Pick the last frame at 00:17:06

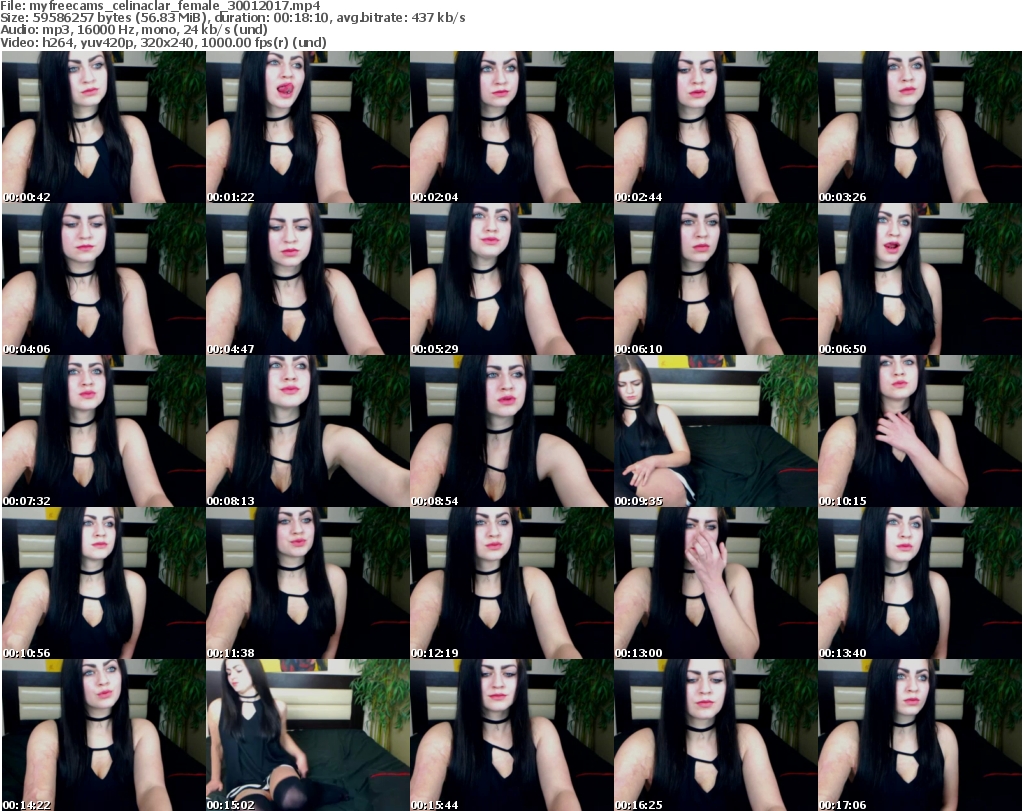tap(920, 735)
